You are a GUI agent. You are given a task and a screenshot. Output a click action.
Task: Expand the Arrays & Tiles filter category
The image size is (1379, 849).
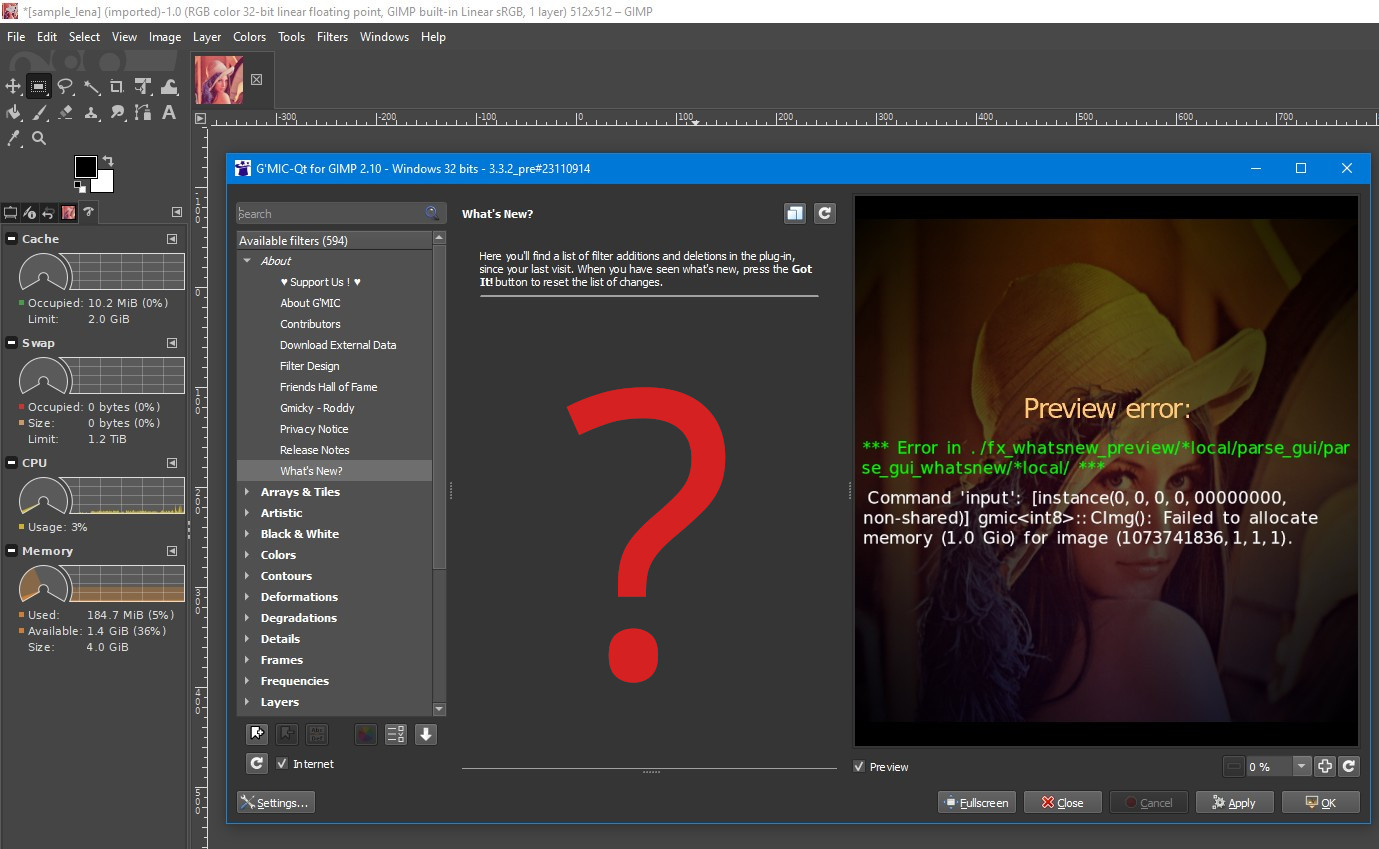pyautogui.click(x=247, y=492)
